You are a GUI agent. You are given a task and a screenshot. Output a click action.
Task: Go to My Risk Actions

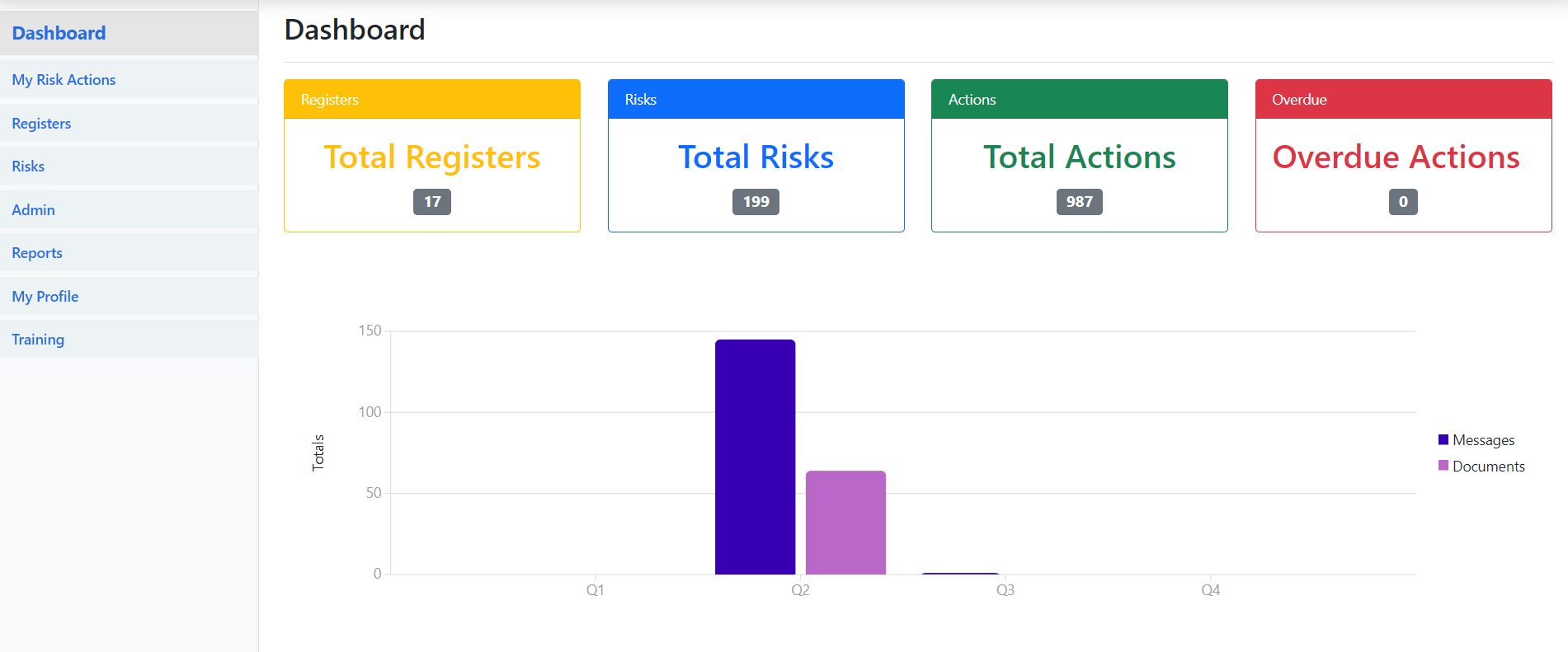64,80
